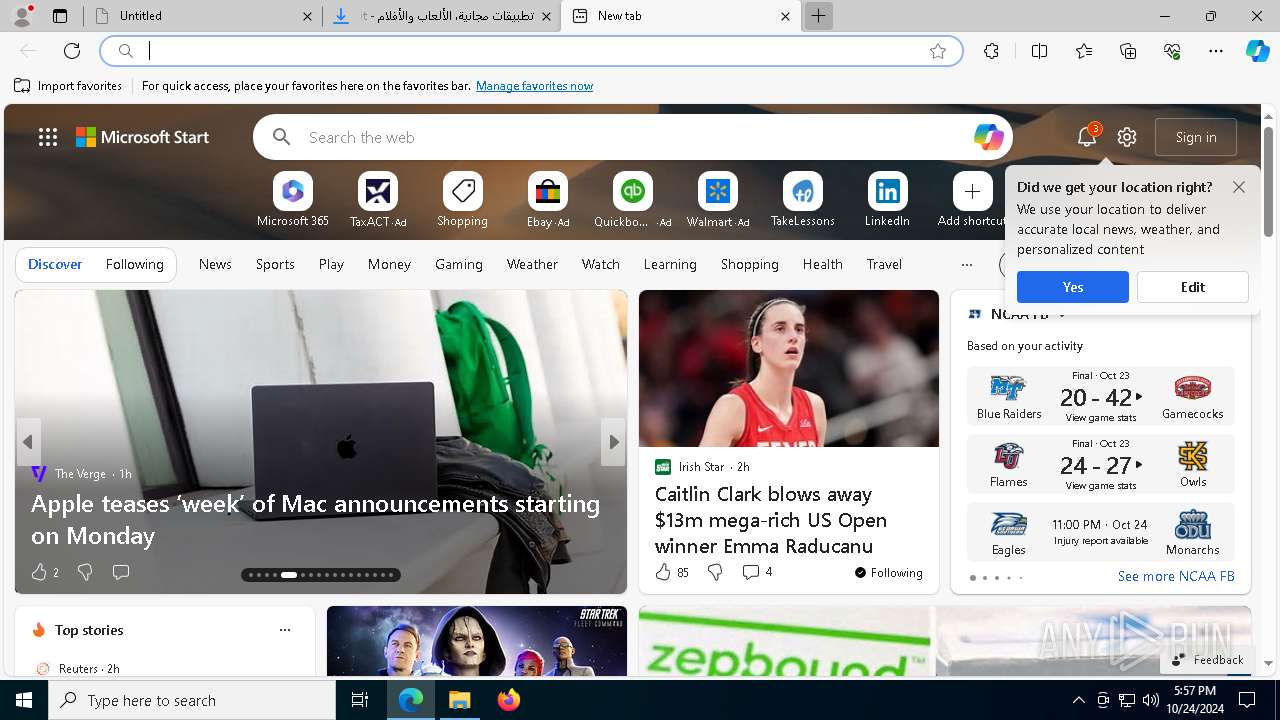This screenshot has width=1280, height=720.
Task: Open the Extensions puzzle icon
Action: click(x=991, y=51)
